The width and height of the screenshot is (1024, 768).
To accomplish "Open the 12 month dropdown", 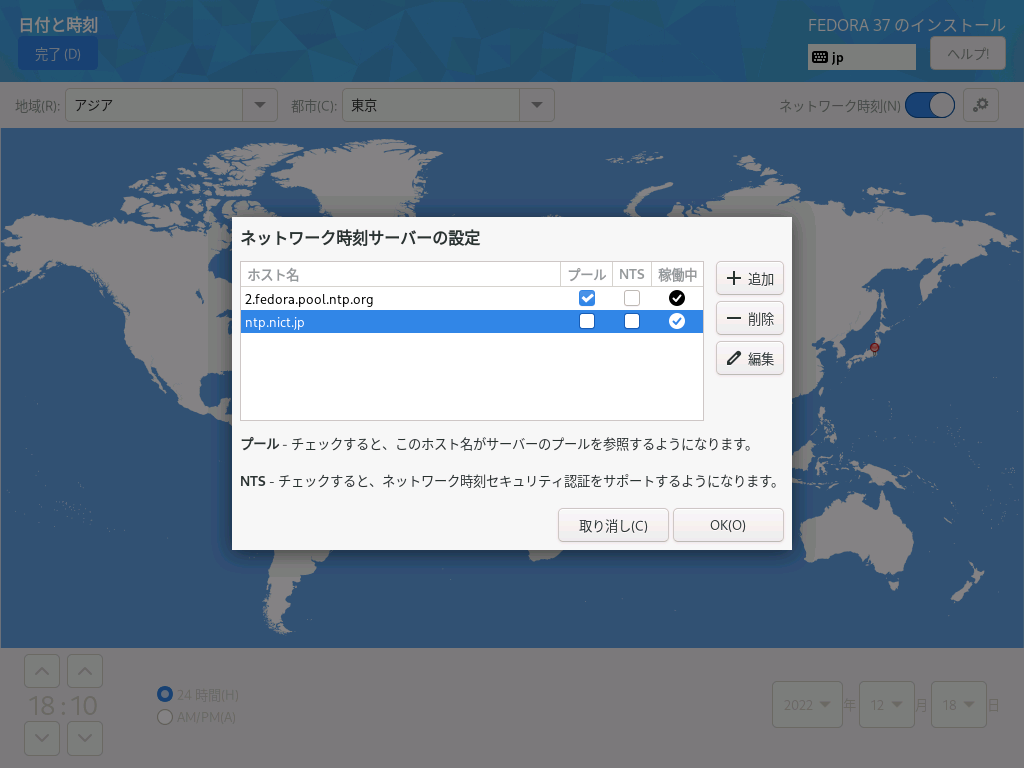I will 886,705.
